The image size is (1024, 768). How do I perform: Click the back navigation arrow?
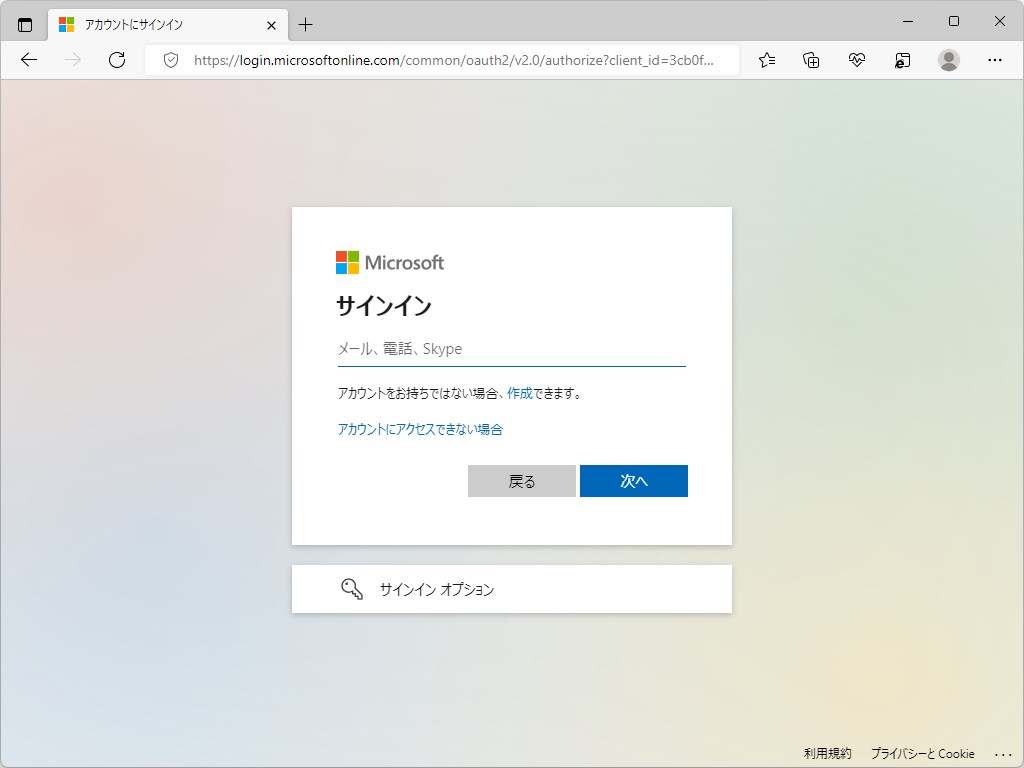[x=28, y=60]
